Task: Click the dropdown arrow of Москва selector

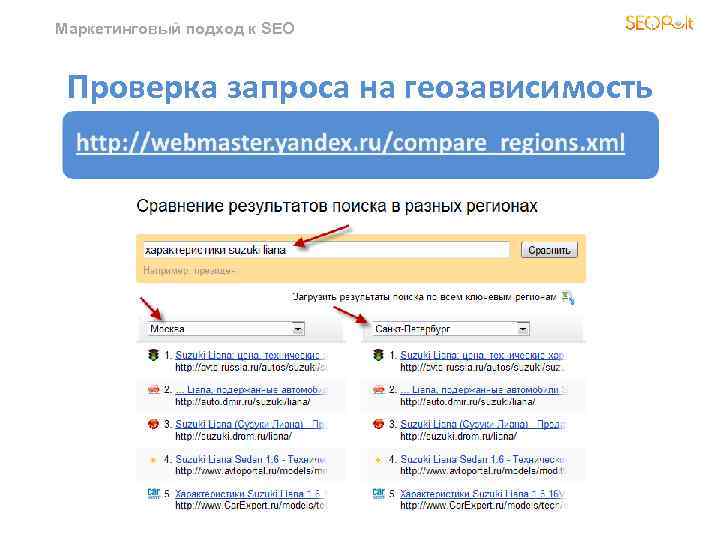Action: 298,329
